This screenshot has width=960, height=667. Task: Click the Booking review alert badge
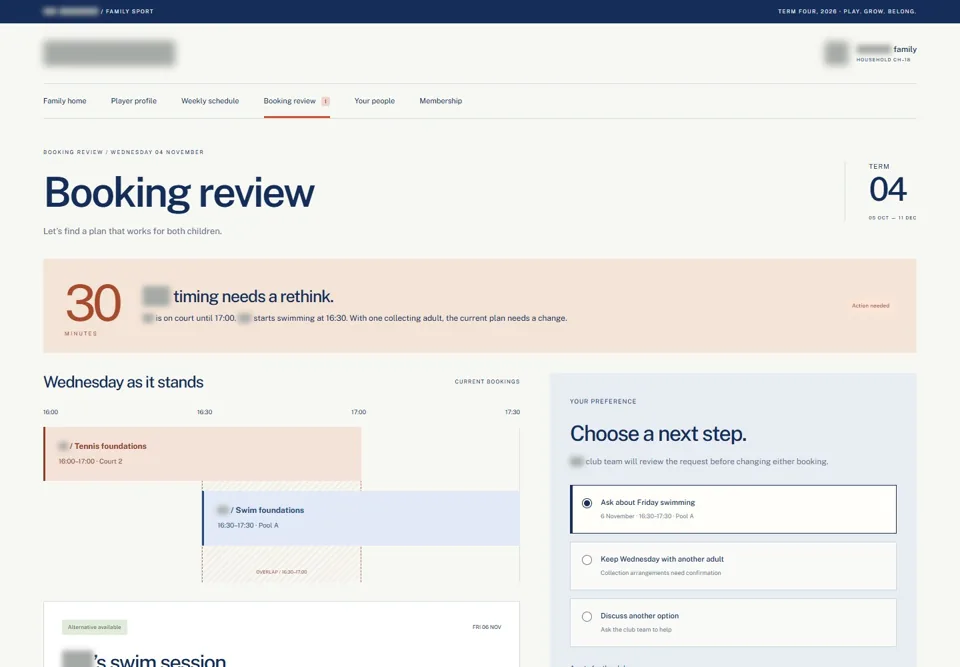click(x=326, y=102)
